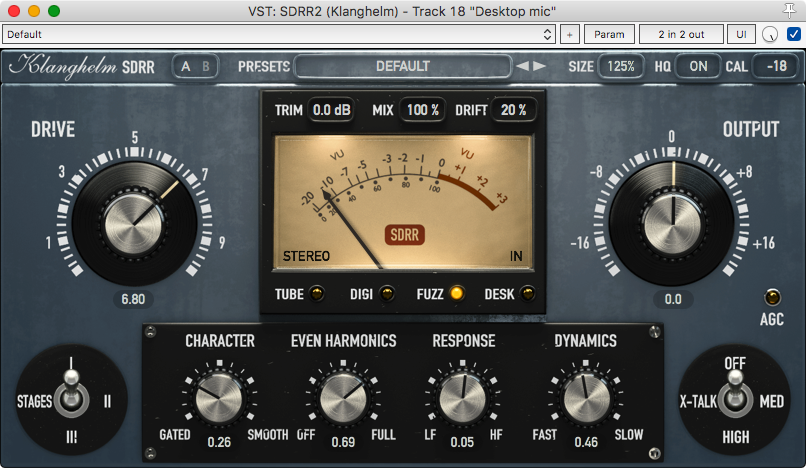Click the dynamics value 0.46
The height and width of the screenshot is (468, 806).
[x=586, y=442]
